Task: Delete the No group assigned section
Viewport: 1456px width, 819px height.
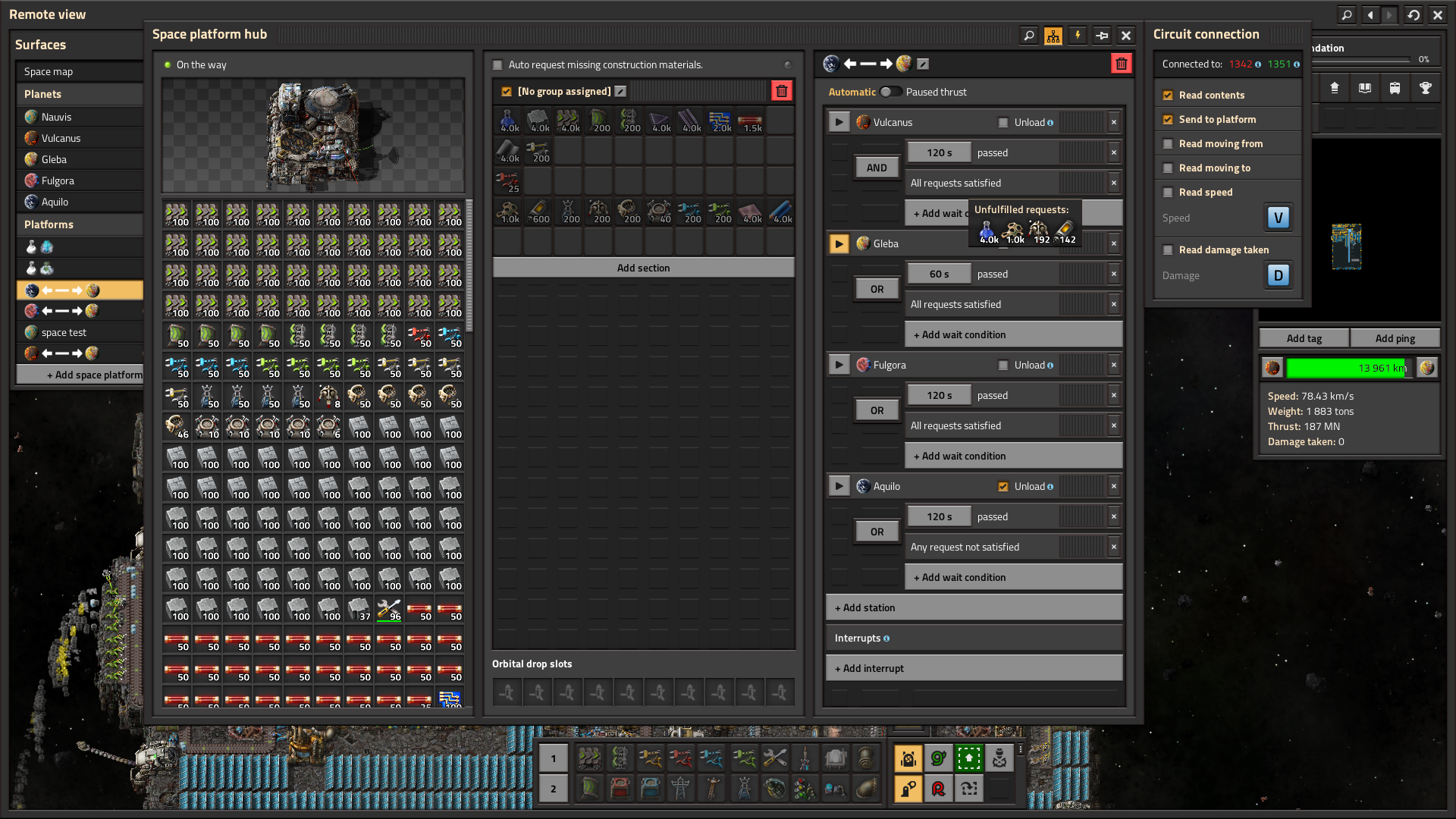Action: pos(782,91)
